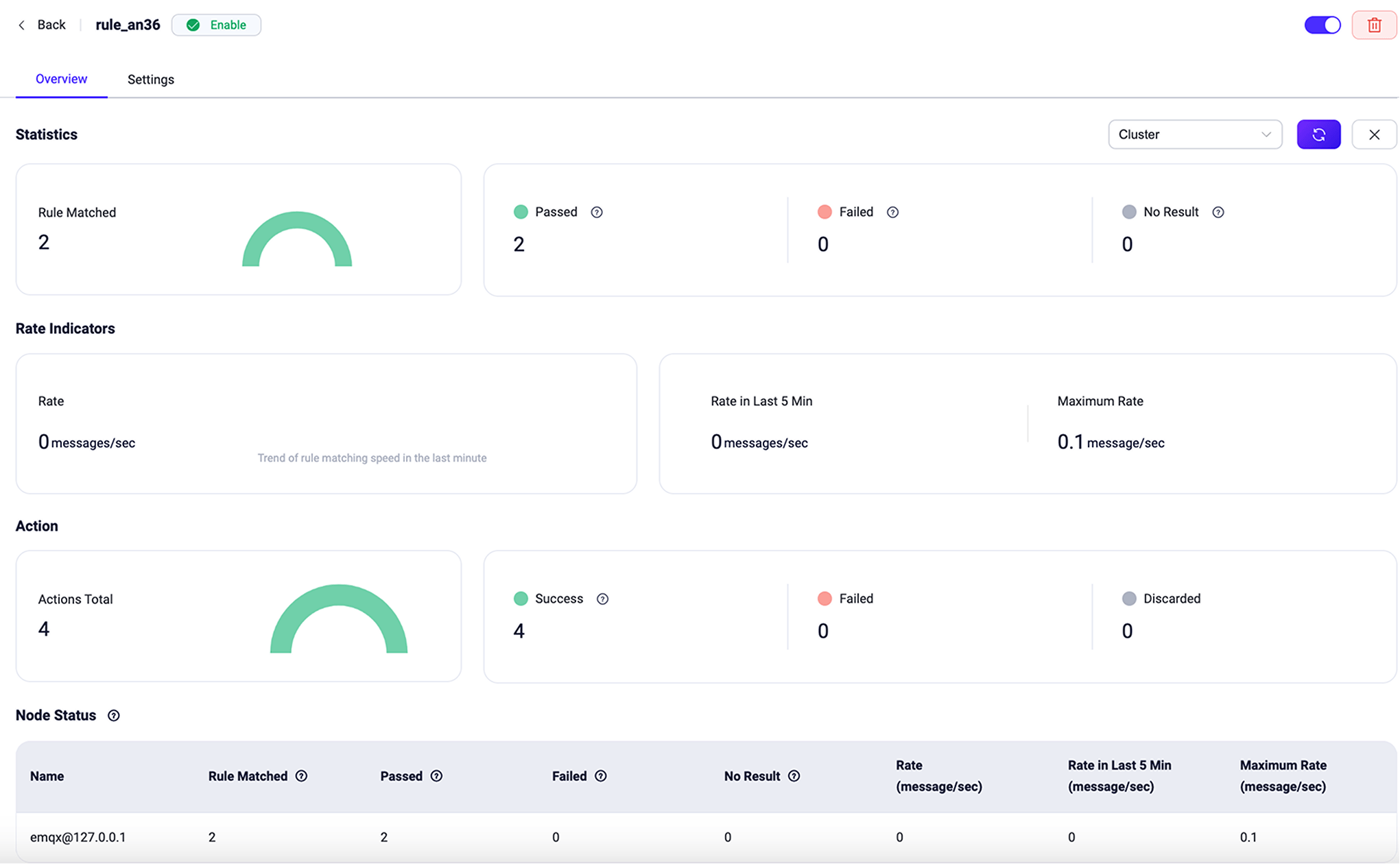Image resolution: width=1400 pixels, height=864 pixels.
Task: Select the Overview tab
Action: pyautogui.click(x=61, y=79)
